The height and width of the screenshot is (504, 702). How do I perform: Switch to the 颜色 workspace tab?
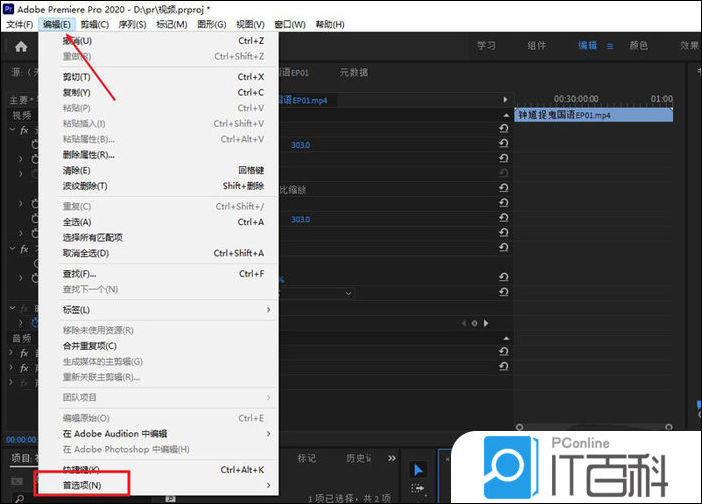pyautogui.click(x=638, y=46)
